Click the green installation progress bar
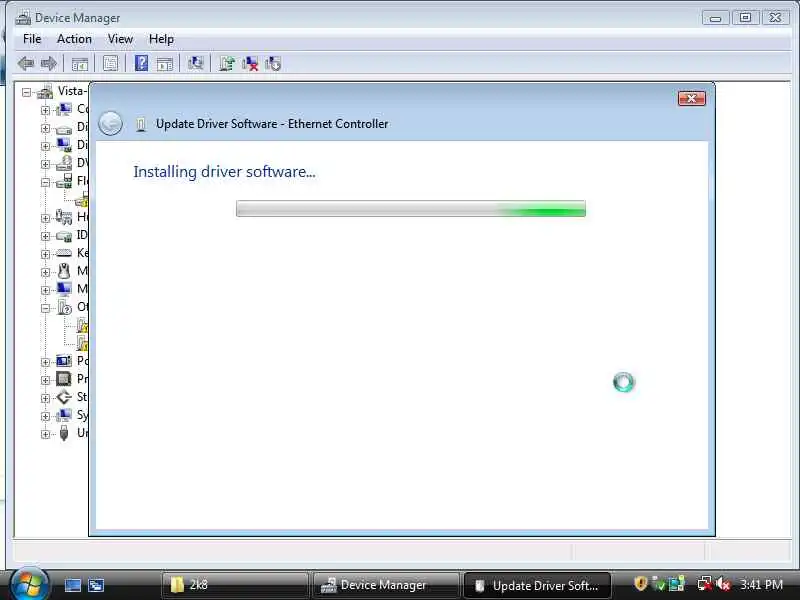Image resolution: width=800 pixels, height=600 pixels. [411, 208]
